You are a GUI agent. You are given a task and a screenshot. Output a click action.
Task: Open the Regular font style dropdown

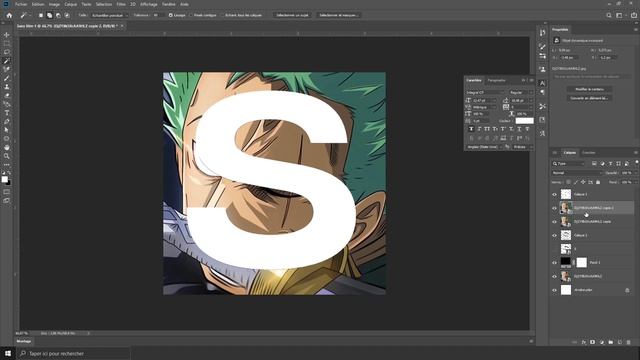coord(521,93)
